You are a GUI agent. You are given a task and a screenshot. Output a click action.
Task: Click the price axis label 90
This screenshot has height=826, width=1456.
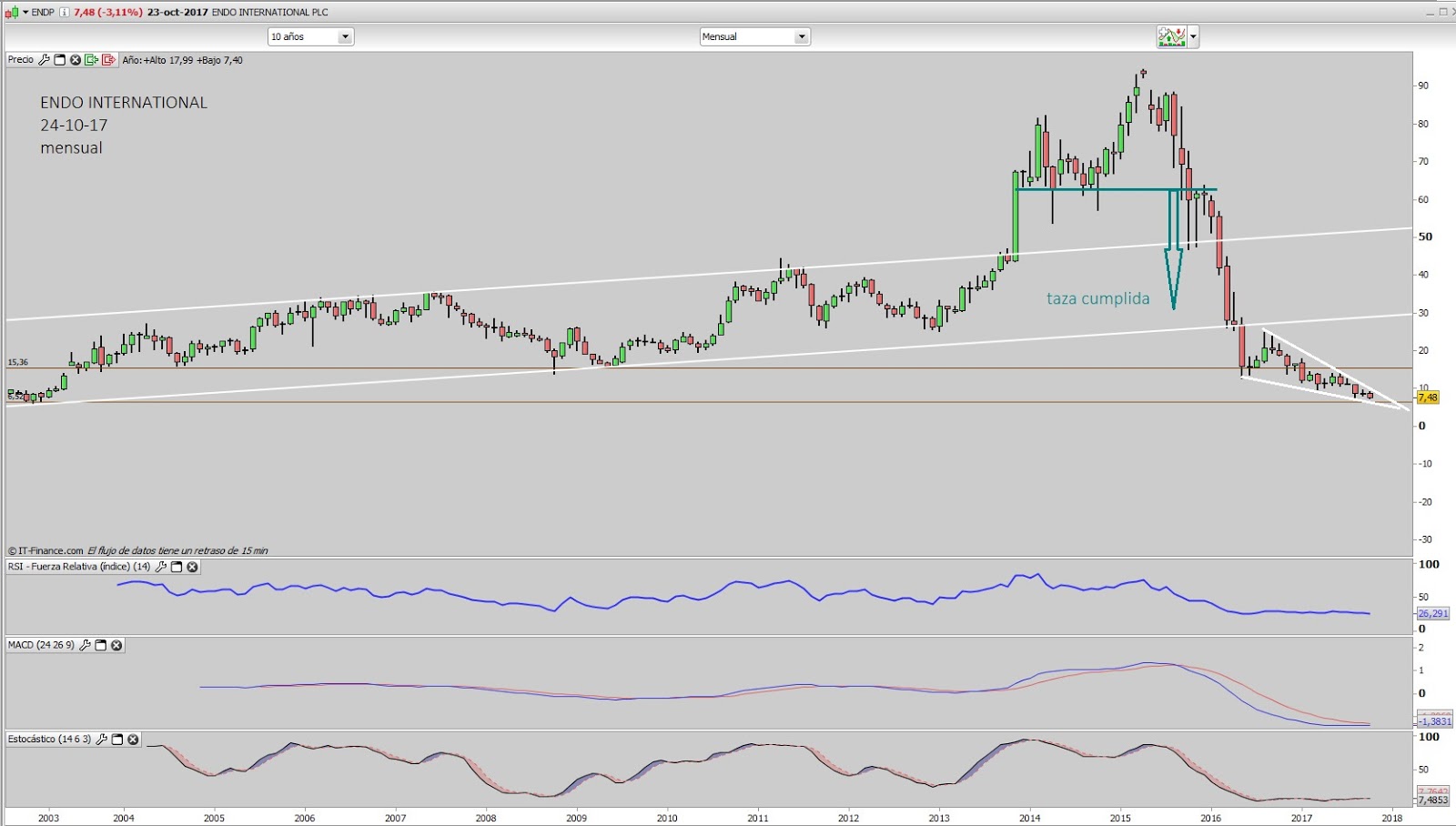click(1423, 86)
